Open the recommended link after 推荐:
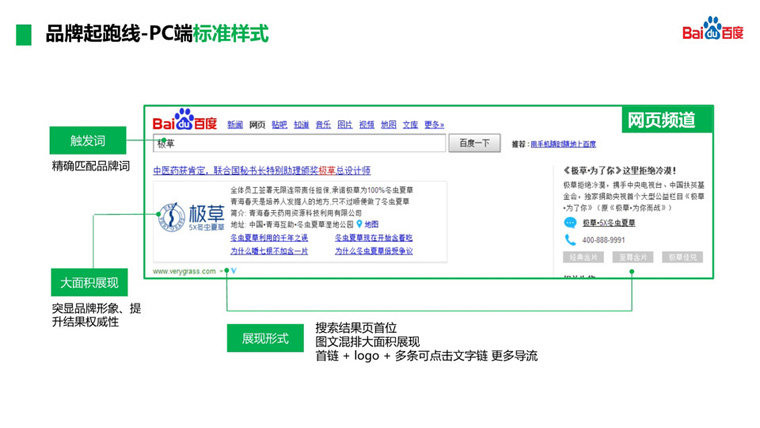760x428 pixels. 563,144
